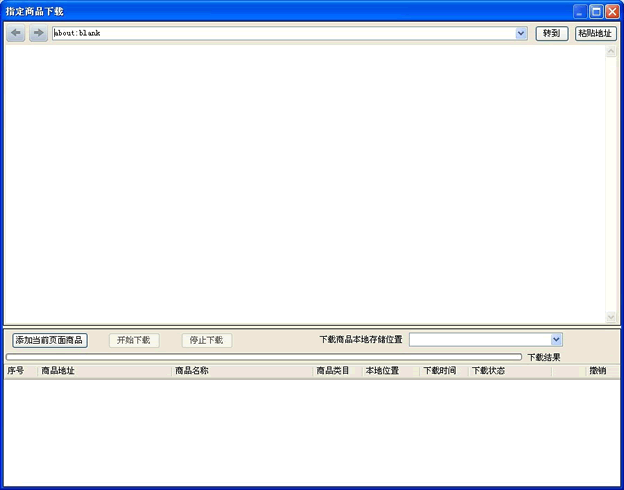Sort by the 商品类目 column header
This screenshot has width=624, height=490.
pyautogui.click(x=337, y=371)
